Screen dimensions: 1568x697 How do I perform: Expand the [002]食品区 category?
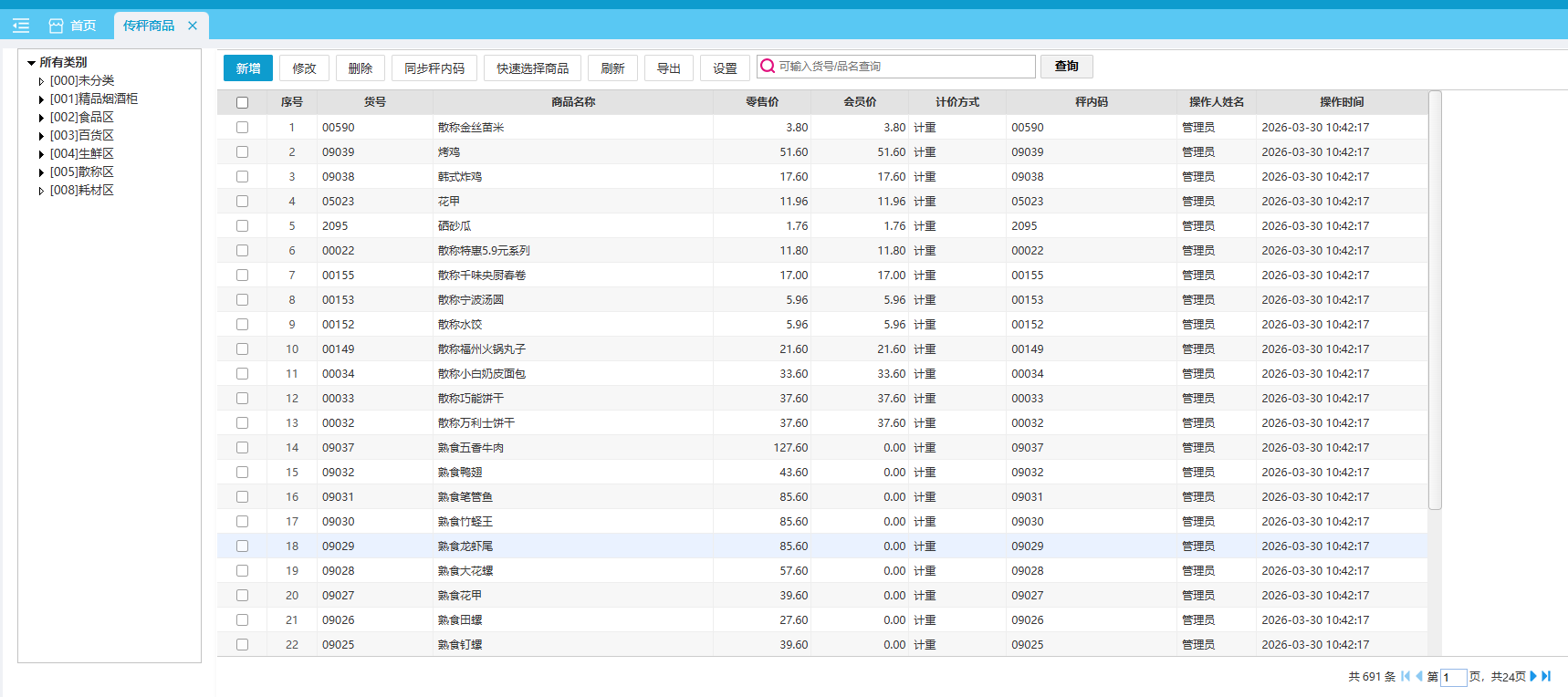41,118
